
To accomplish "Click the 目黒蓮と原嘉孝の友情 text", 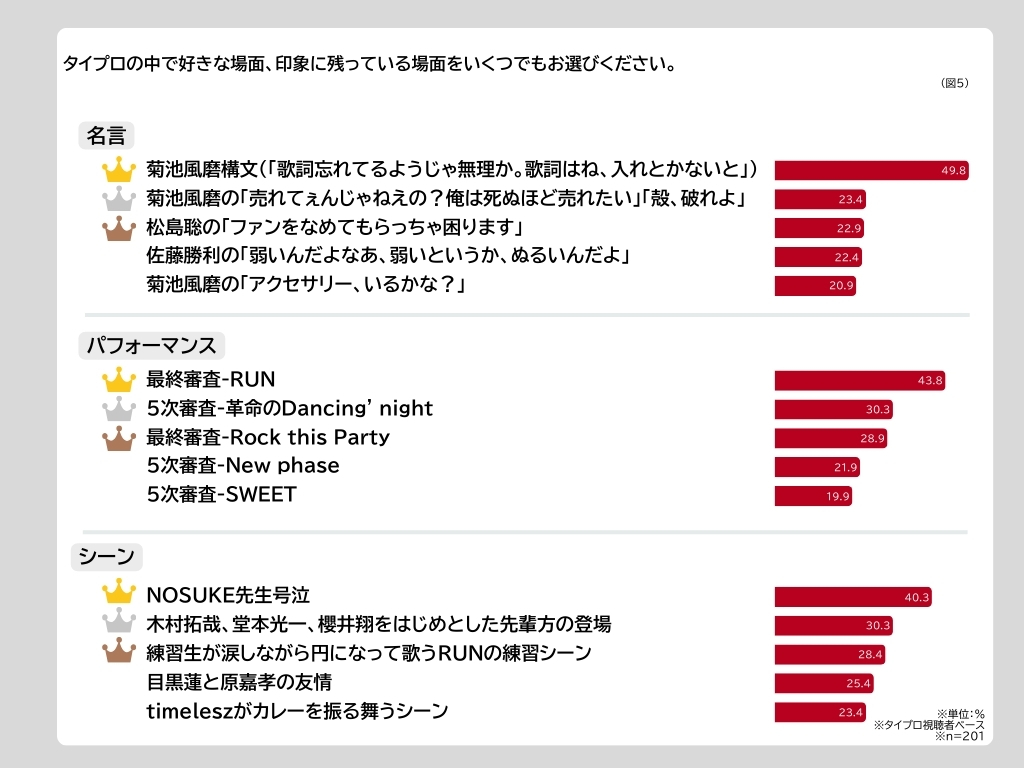I will pos(239,682).
